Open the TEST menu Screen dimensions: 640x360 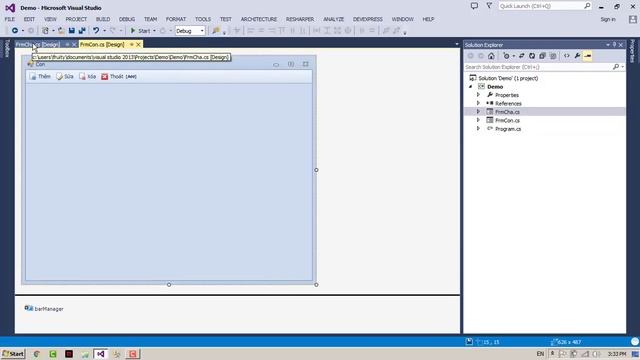coord(226,19)
